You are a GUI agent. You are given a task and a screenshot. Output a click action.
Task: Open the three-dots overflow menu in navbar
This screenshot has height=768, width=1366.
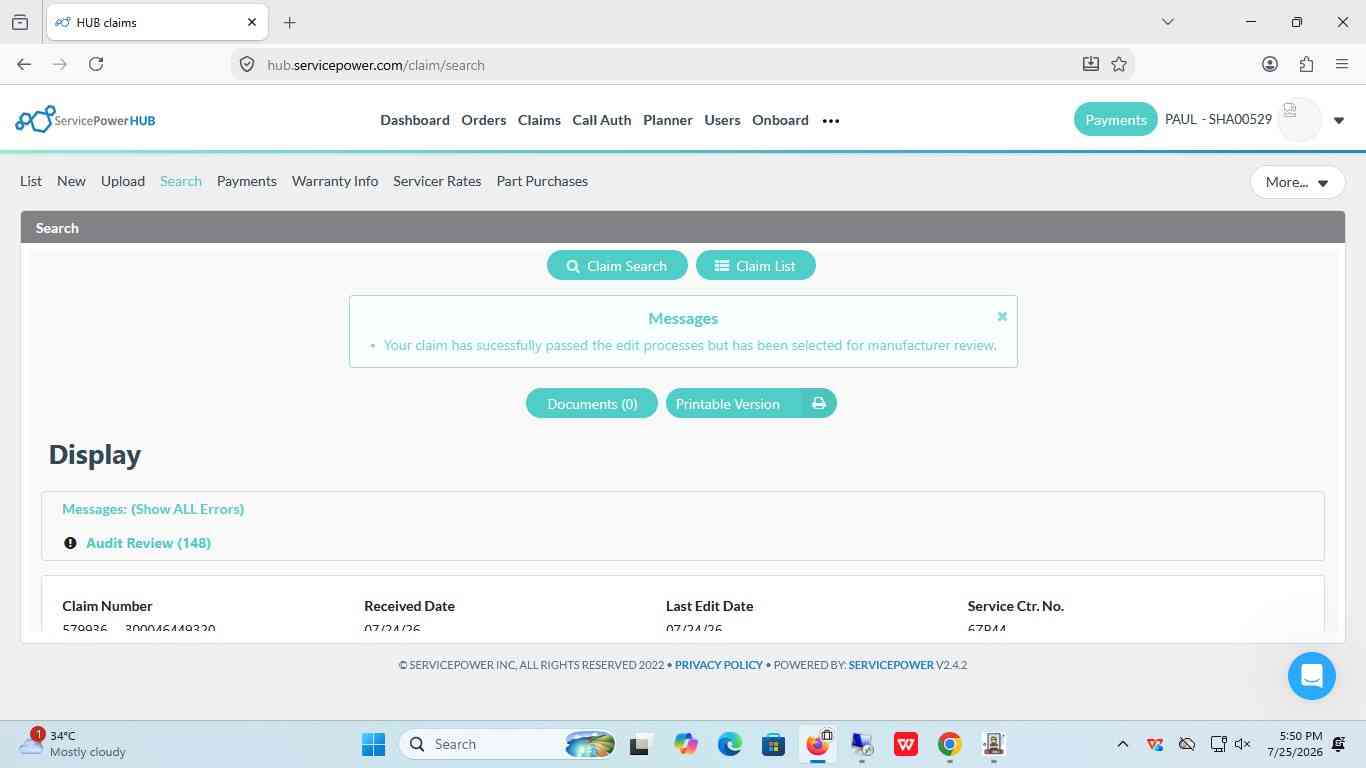[x=830, y=121]
